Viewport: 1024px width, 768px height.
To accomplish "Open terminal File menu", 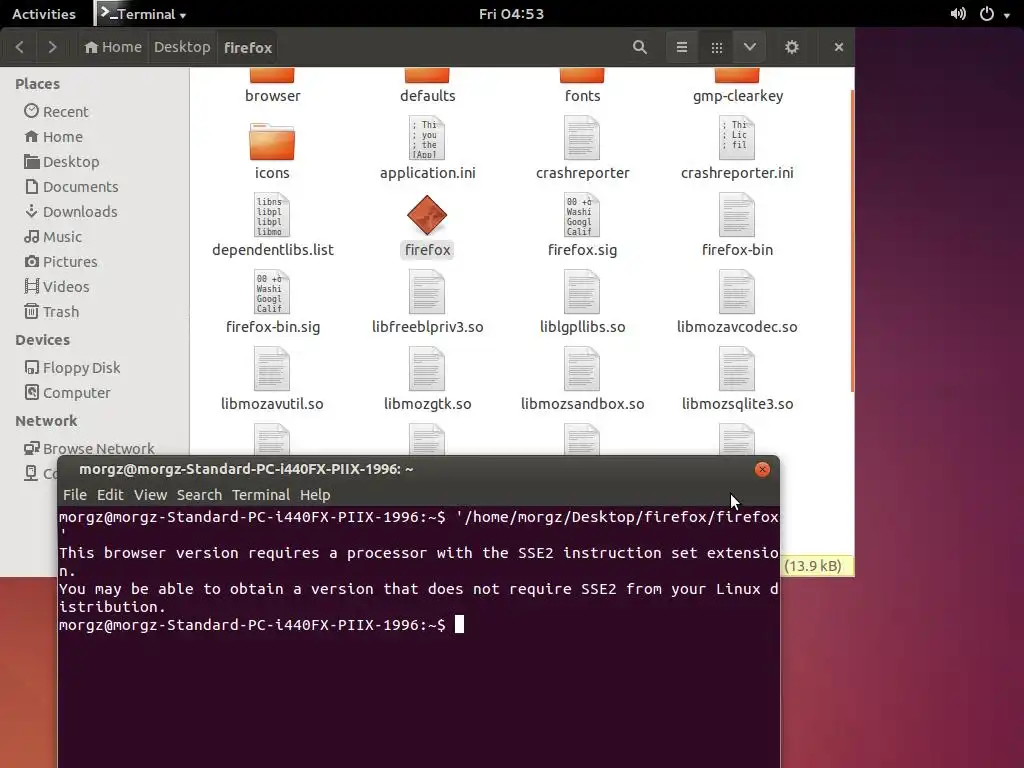I will [x=74, y=495].
